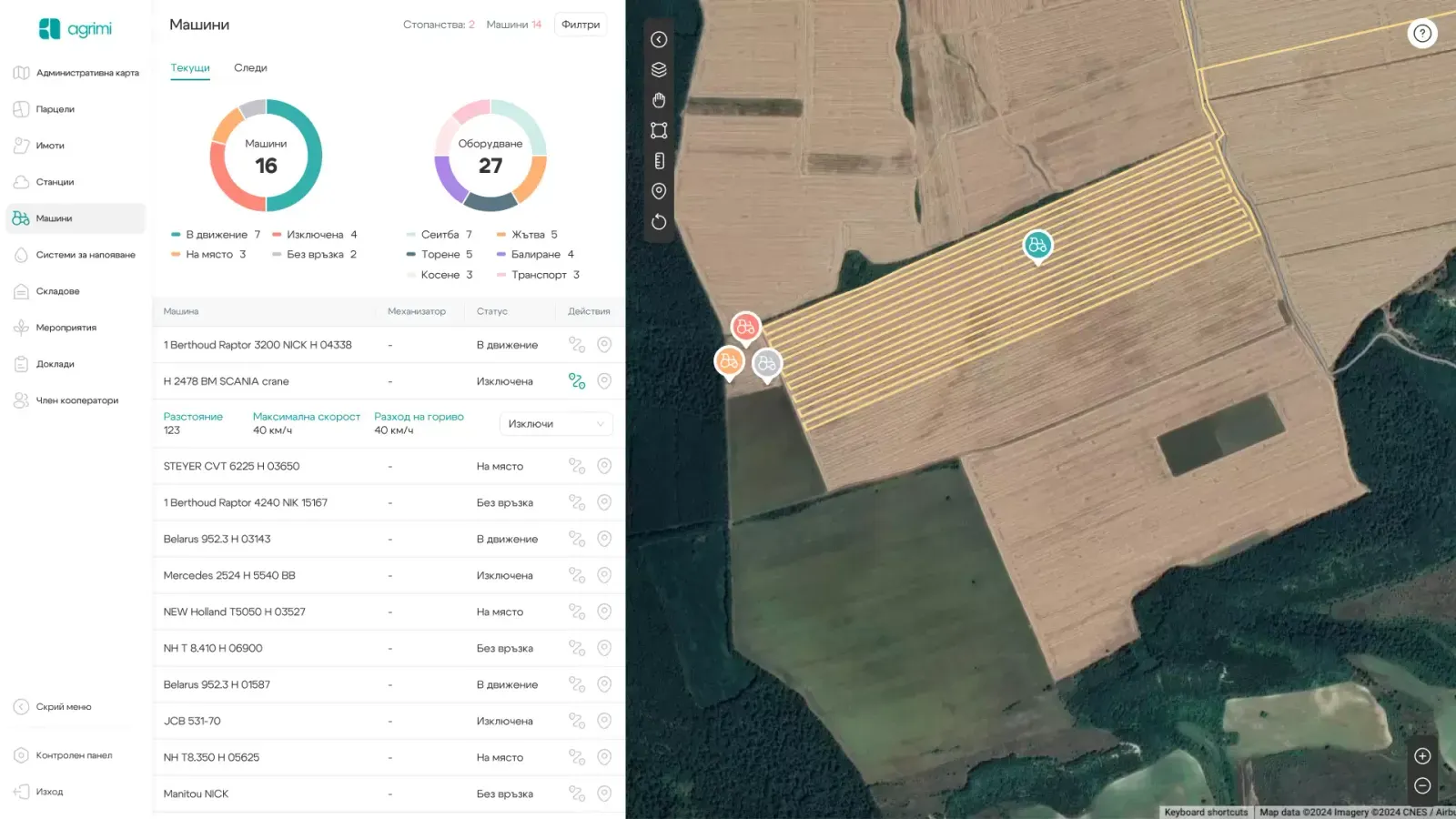This screenshot has width=1456, height=819.
Task: Click the Оборудване donut chart
Action: [490, 156]
